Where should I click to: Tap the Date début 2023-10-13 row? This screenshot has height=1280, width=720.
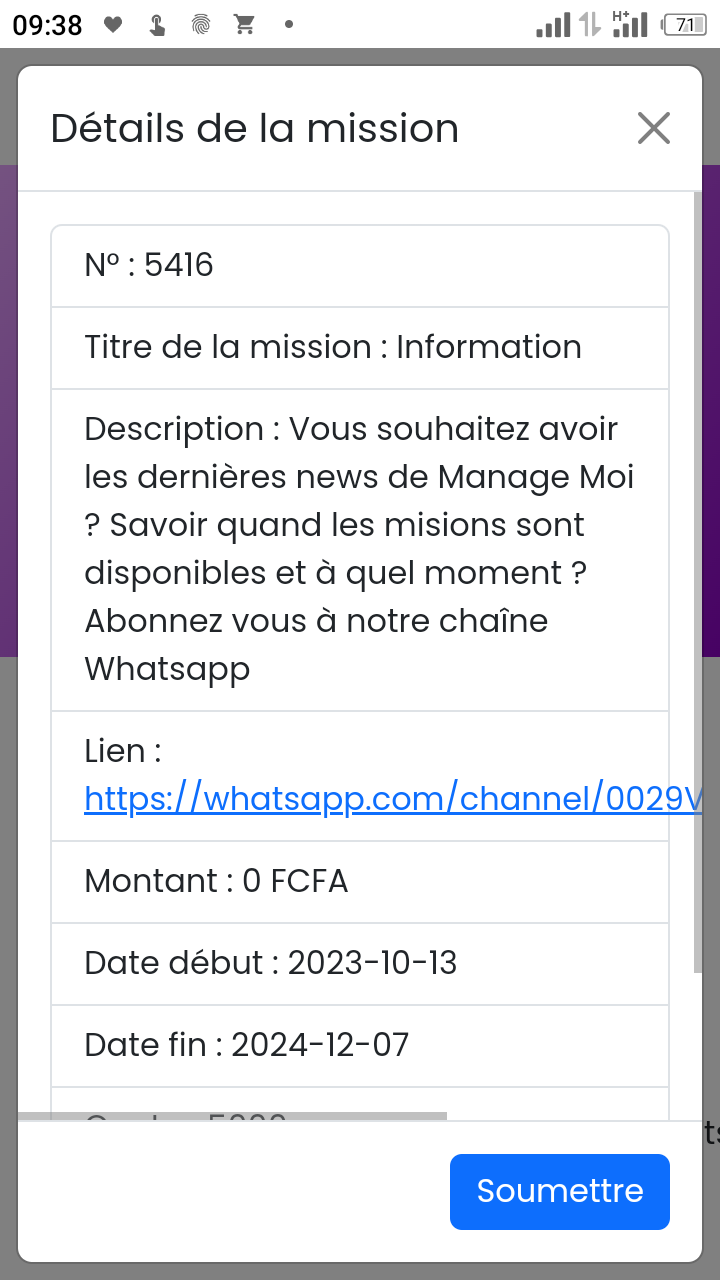(360, 964)
